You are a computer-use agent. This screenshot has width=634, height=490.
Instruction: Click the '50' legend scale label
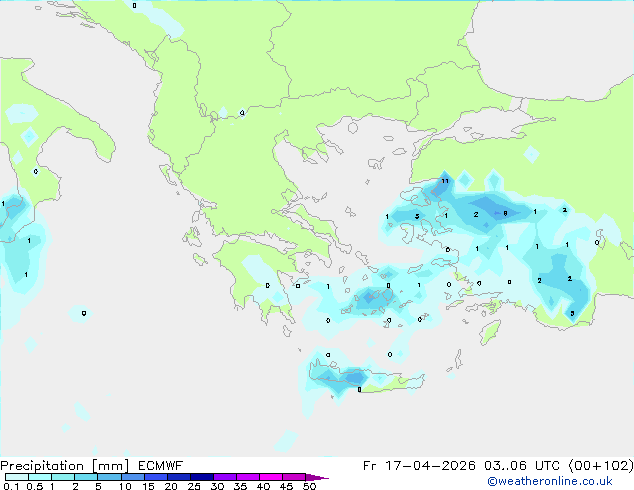tap(309, 486)
